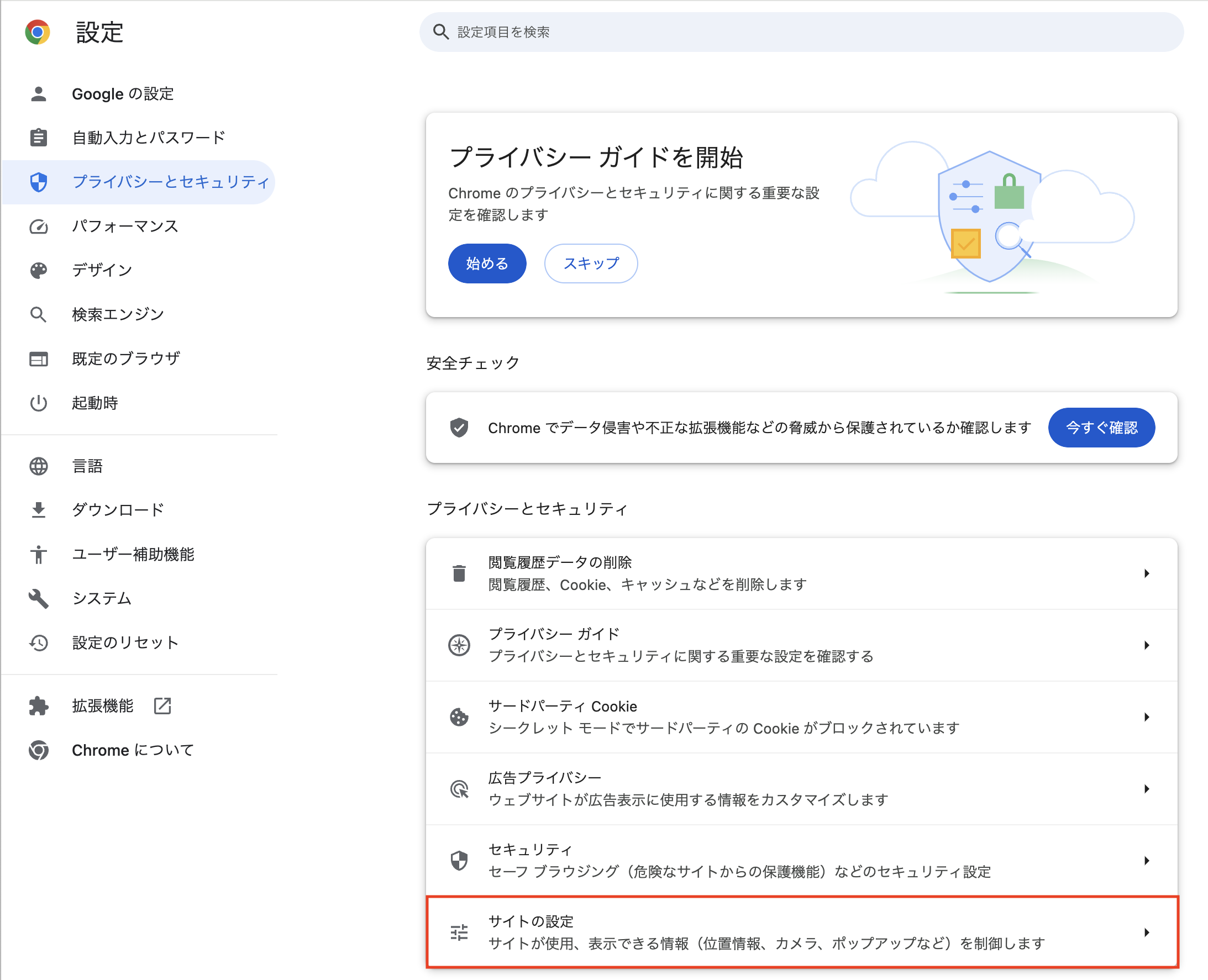Image resolution: width=1208 pixels, height=980 pixels.
Task: Click the Chrome logo next to 設定
Action: pos(37,32)
